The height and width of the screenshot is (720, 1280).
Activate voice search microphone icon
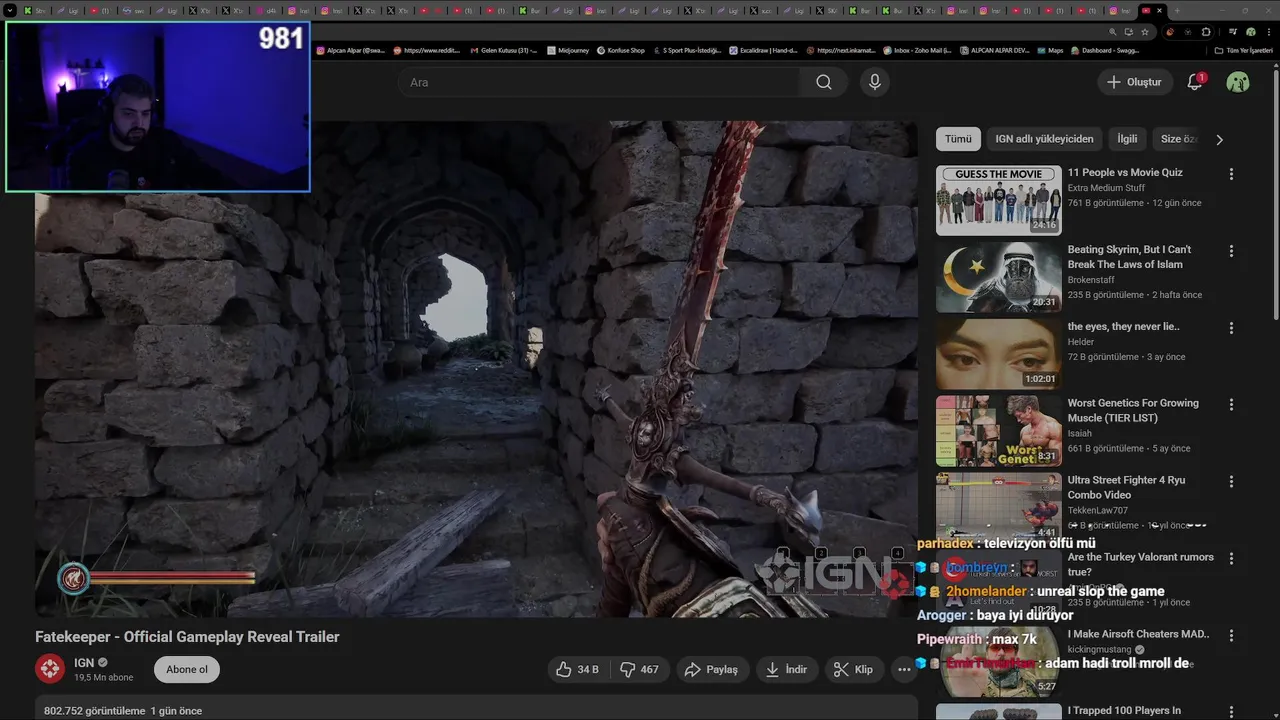(x=875, y=82)
